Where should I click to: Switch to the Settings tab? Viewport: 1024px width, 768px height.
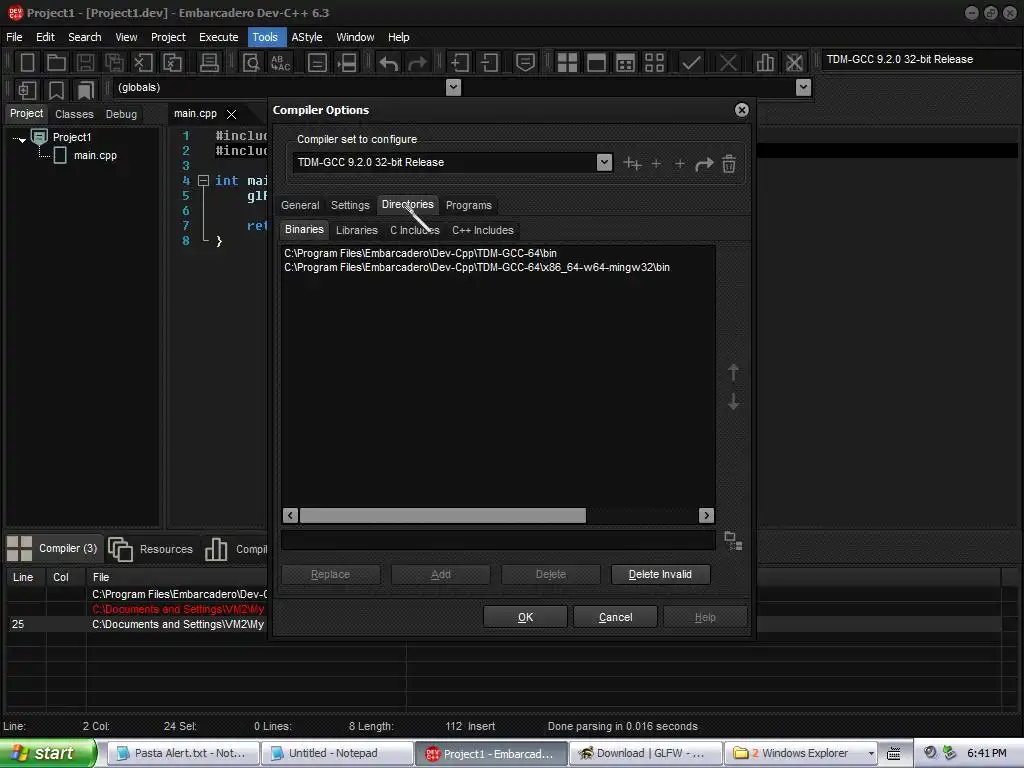pyautogui.click(x=350, y=205)
